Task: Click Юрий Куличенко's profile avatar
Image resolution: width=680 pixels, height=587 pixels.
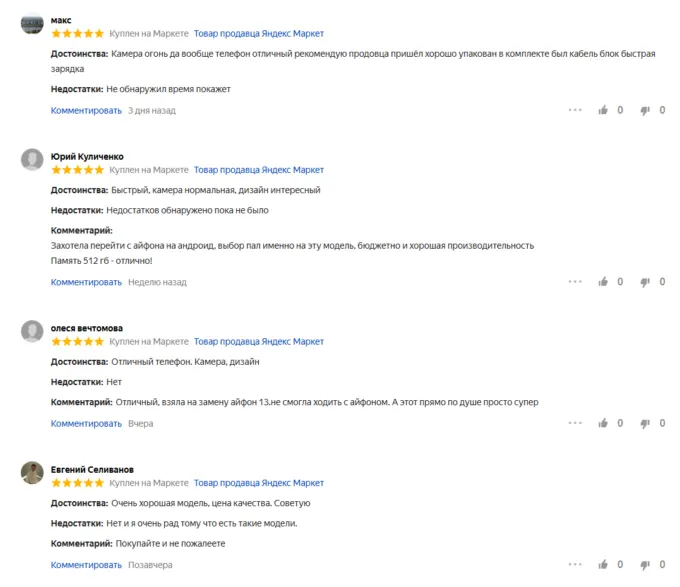Action: 32,161
